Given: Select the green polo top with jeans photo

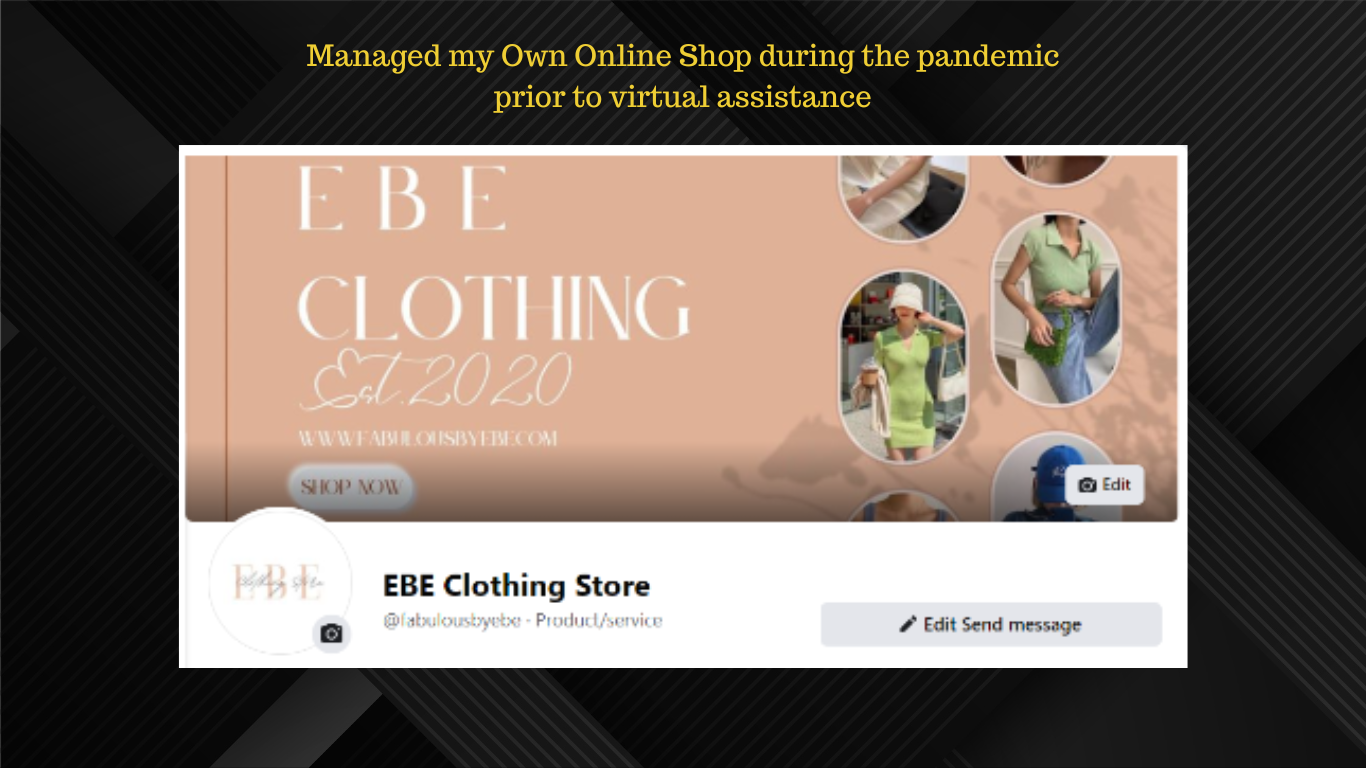Looking at the screenshot, I should 1057,308.
